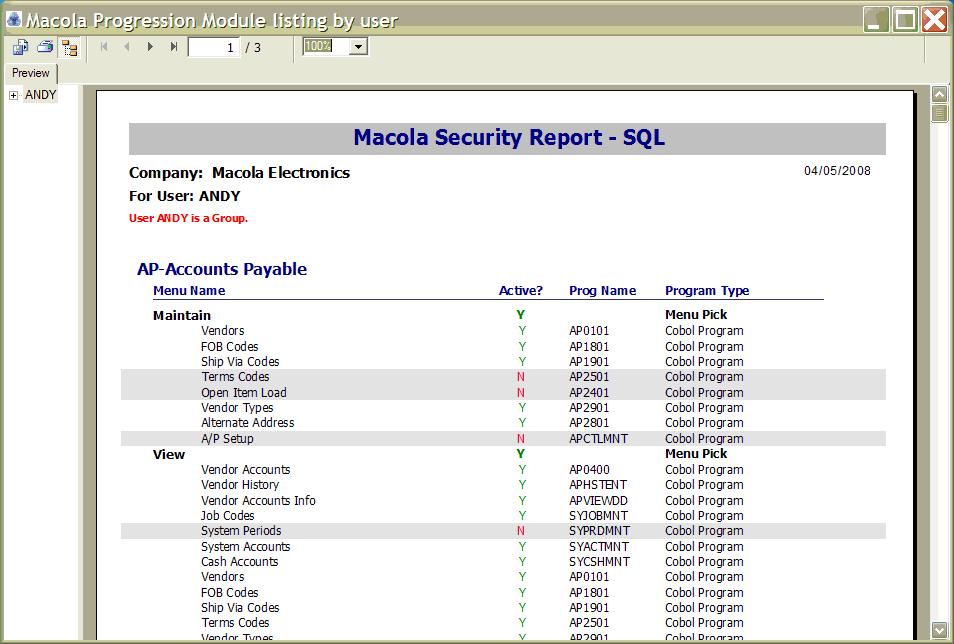This screenshot has width=954, height=644.
Task: Click the vertical scrollbar thumb
Action: [939, 113]
